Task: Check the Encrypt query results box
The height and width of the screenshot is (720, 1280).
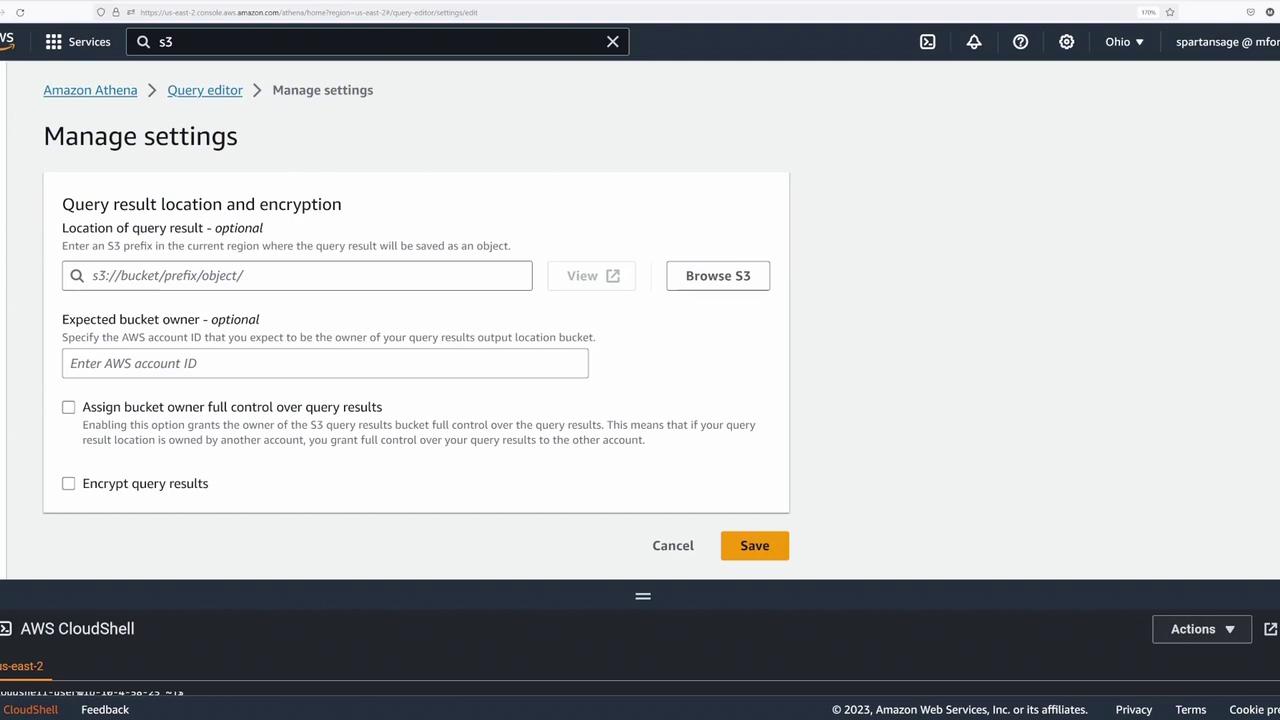Action: [69, 484]
